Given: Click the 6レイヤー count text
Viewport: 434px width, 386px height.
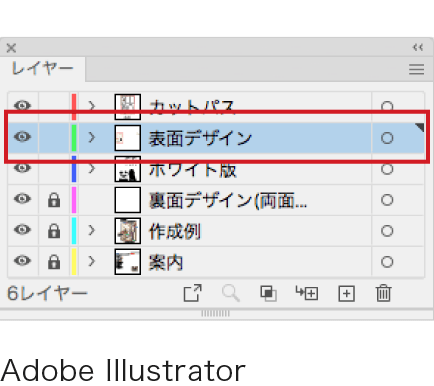Looking at the screenshot, I should point(47,293).
